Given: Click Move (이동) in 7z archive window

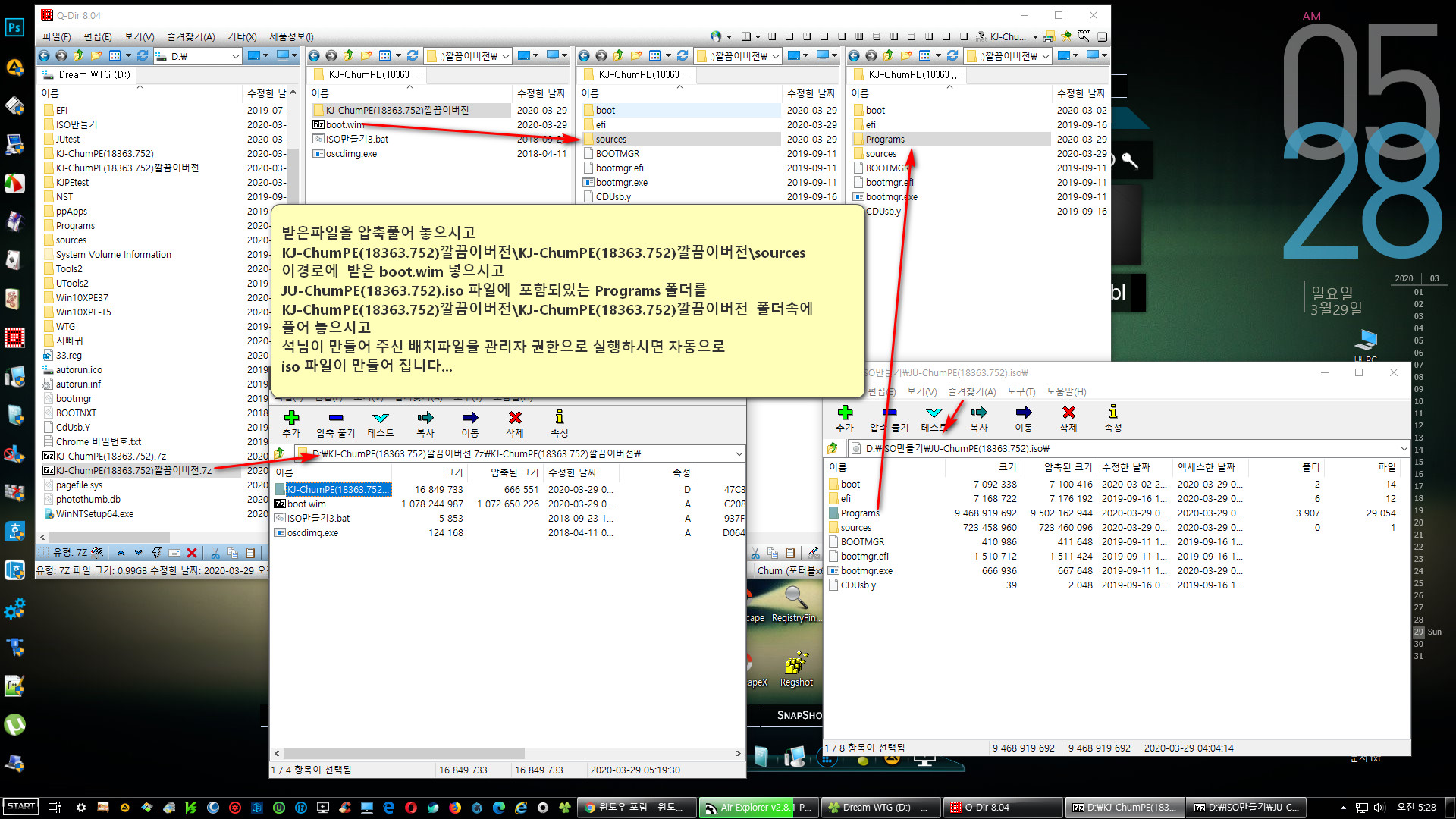Looking at the screenshot, I should click(x=470, y=423).
